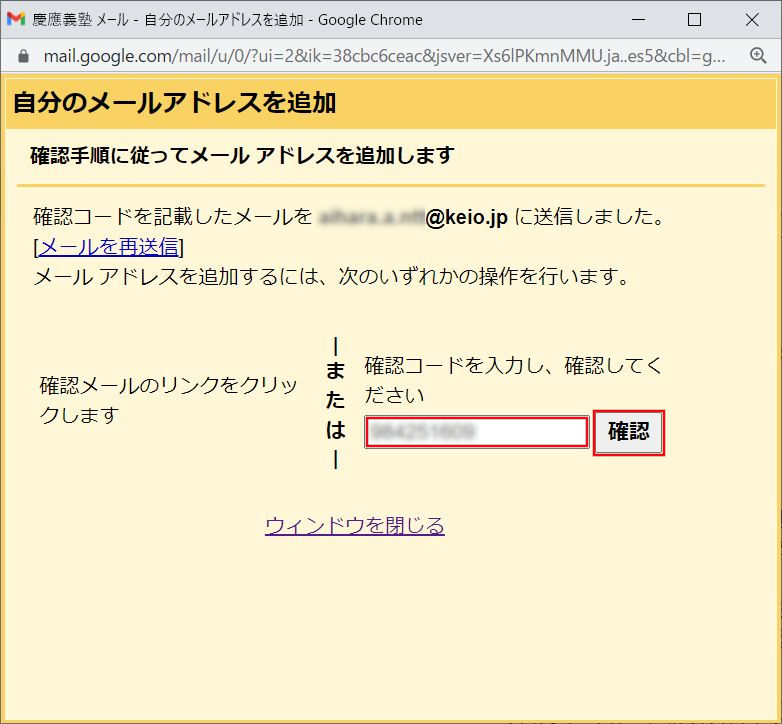
Task: Click the @keio.jp email address text
Action: tap(467, 217)
